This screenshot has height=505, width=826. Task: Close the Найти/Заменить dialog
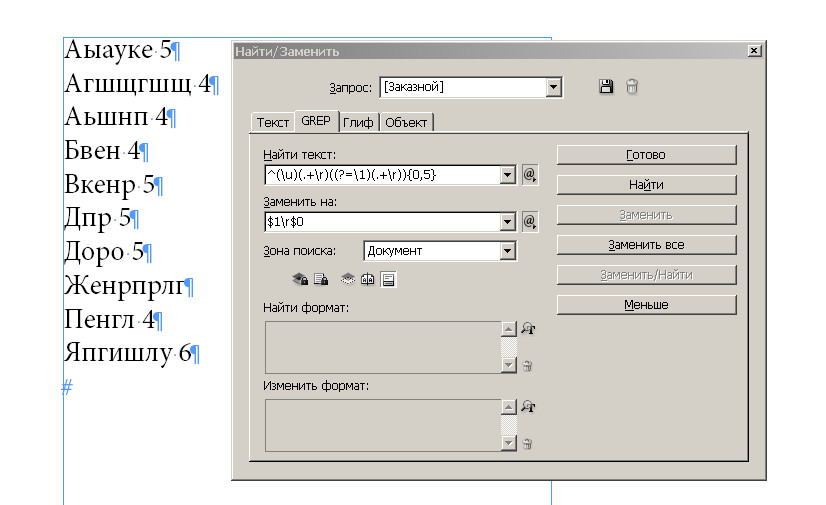pyautogui.click(x=754, y=51)
